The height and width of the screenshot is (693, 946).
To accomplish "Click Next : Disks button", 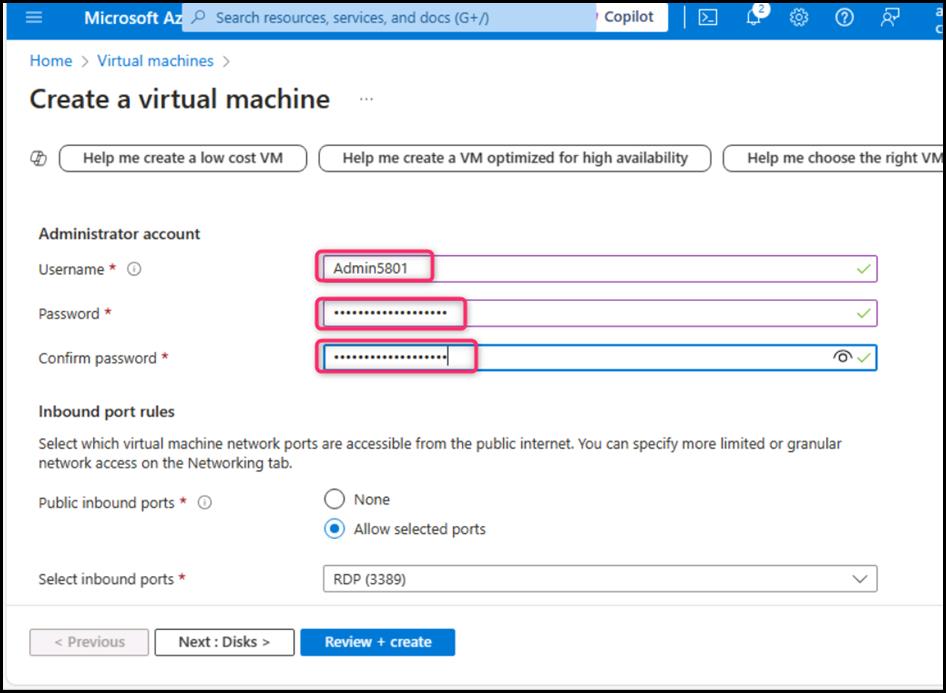I will 224,642.
